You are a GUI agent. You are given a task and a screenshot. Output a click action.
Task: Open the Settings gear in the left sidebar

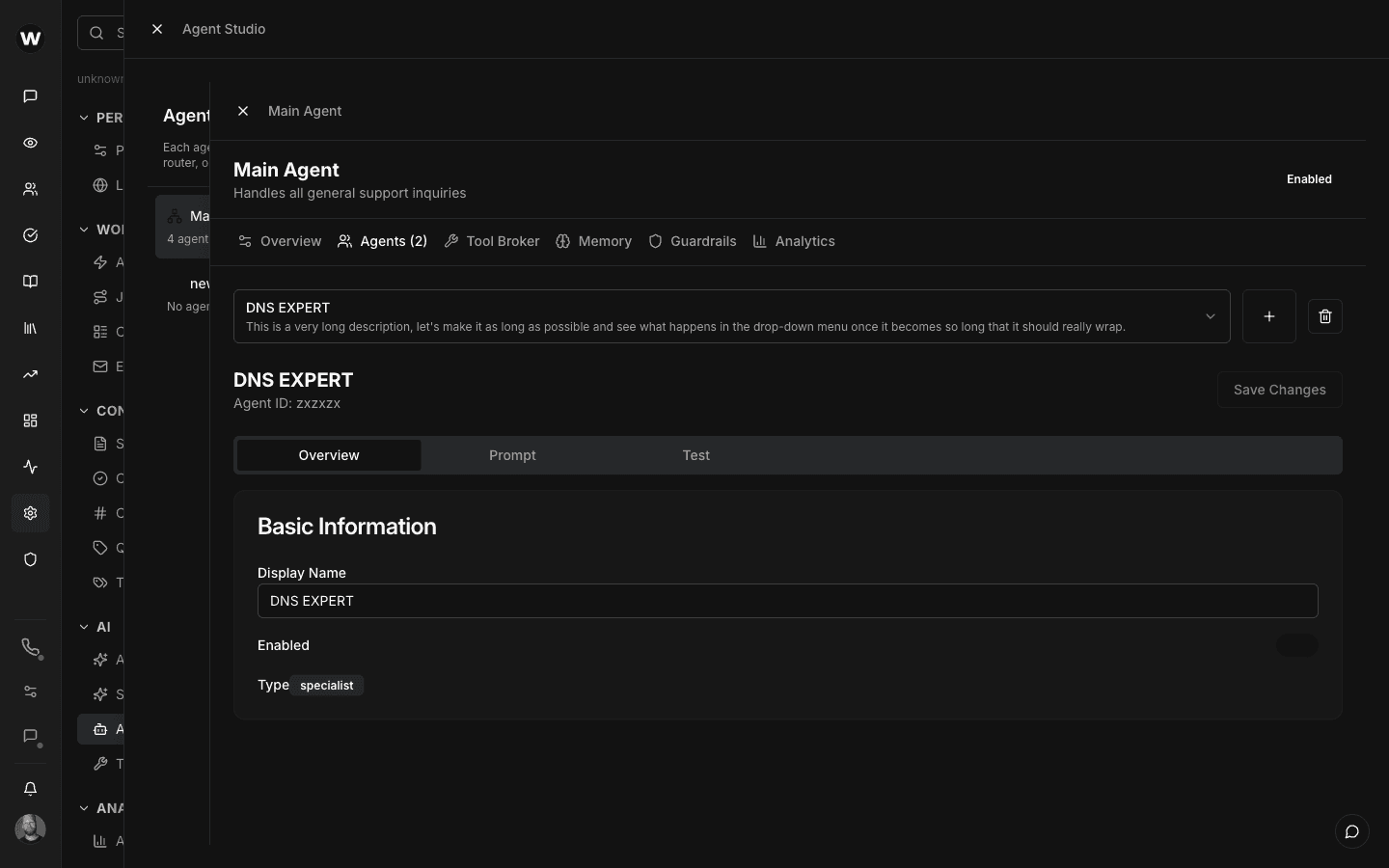(x=30, y=513)
